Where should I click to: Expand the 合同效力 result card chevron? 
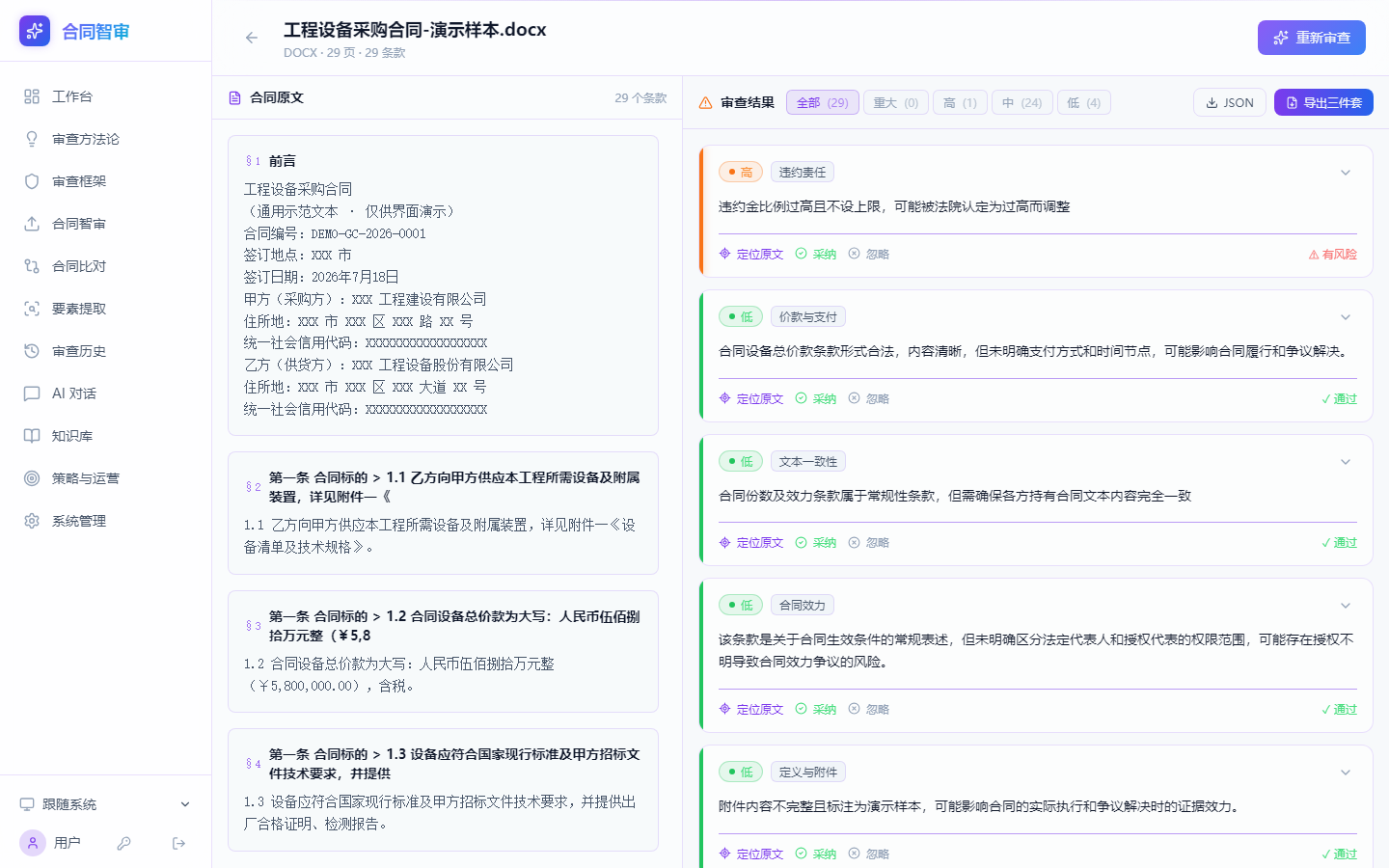pos(1346,606)
